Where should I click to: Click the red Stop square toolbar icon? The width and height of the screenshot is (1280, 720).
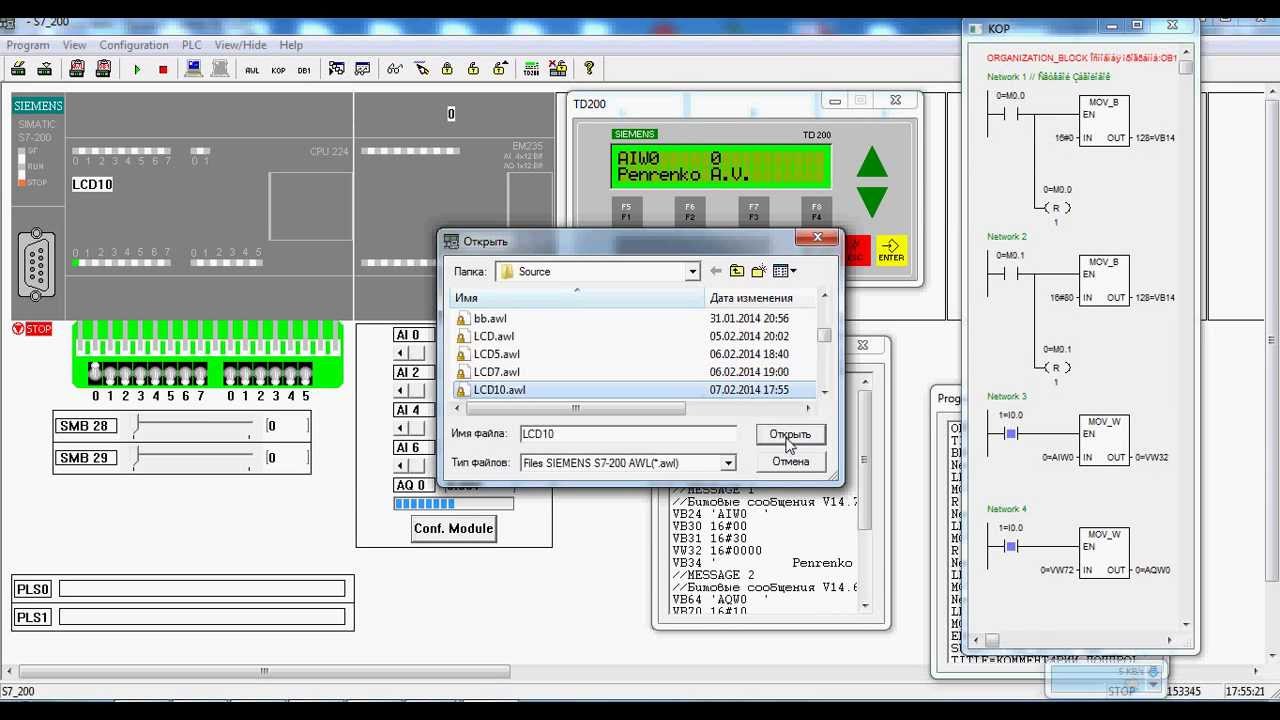(163, 69)
